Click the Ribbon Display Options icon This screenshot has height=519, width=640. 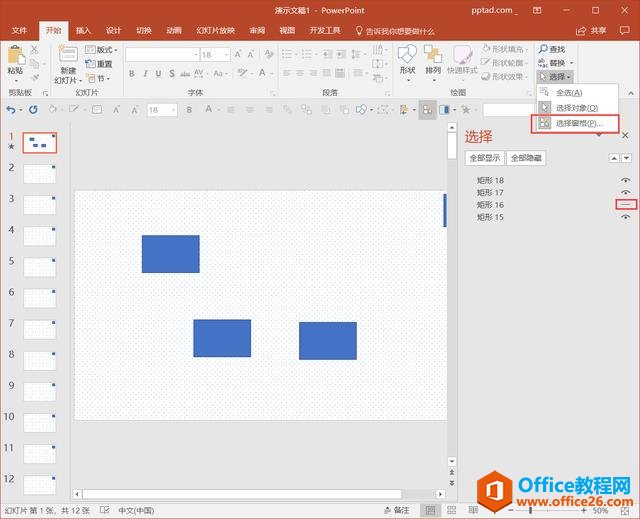[537, 11]
